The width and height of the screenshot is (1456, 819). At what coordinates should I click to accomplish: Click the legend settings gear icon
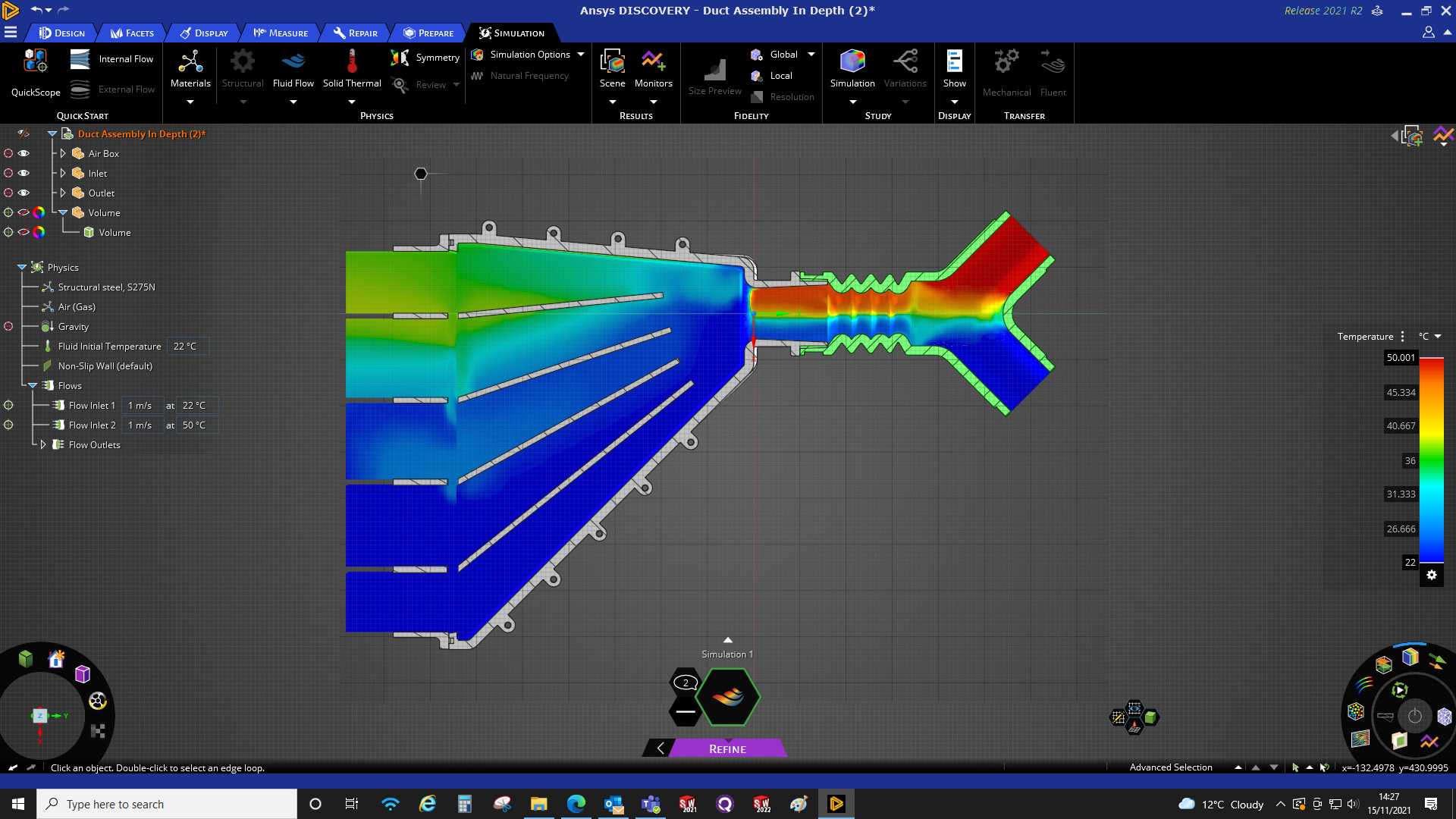click(1431, 575)
